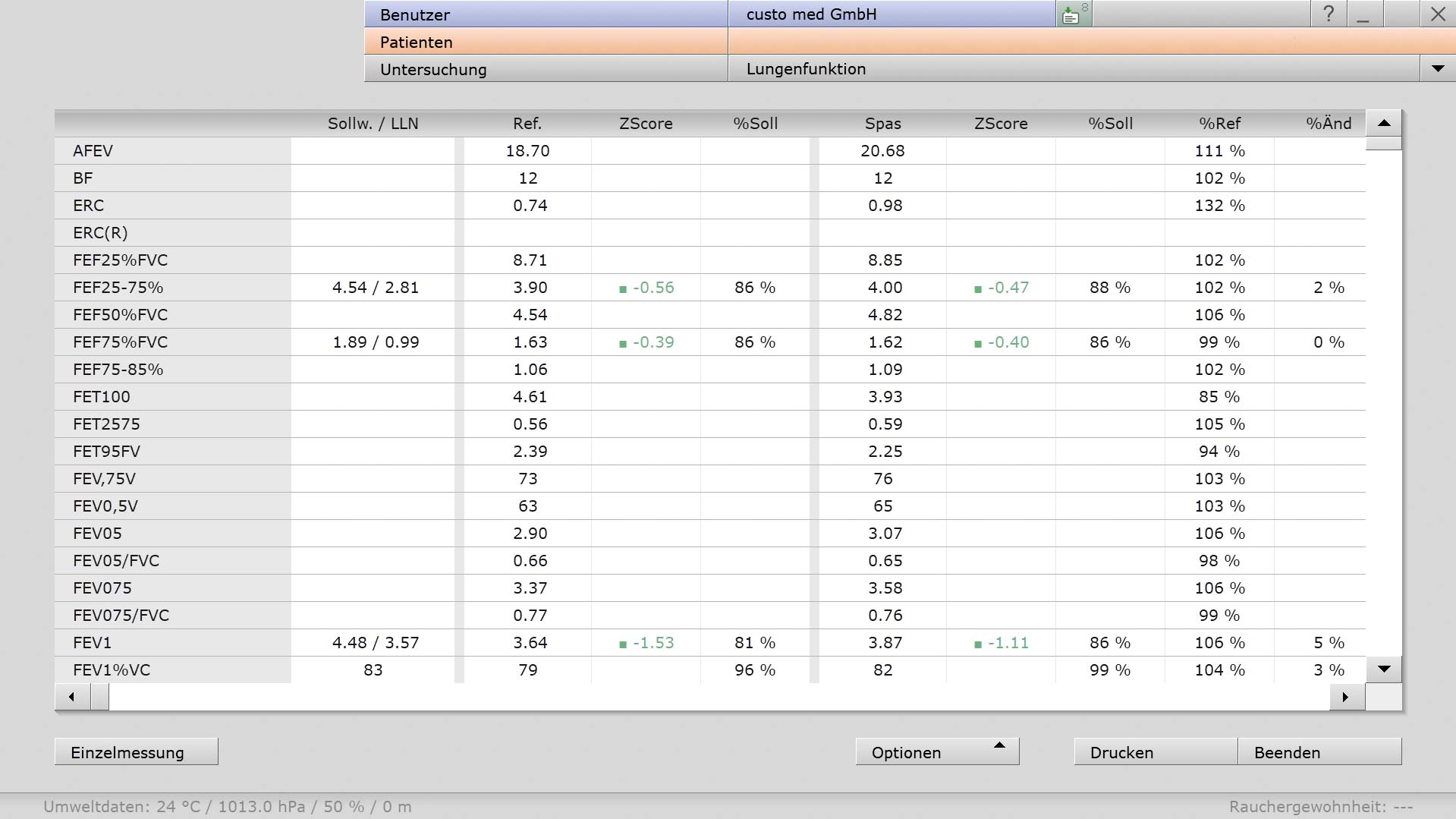Select the FEV075/FVC row label

click(x=121, y=615)
